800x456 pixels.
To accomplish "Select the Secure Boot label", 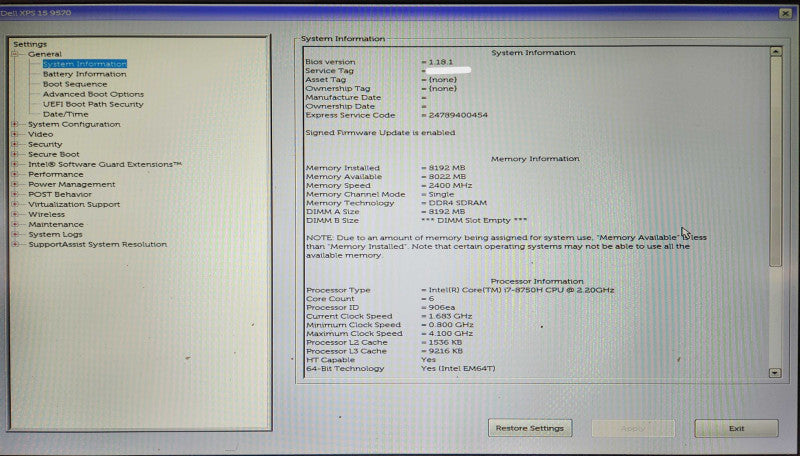I will [x=54, y=154].
